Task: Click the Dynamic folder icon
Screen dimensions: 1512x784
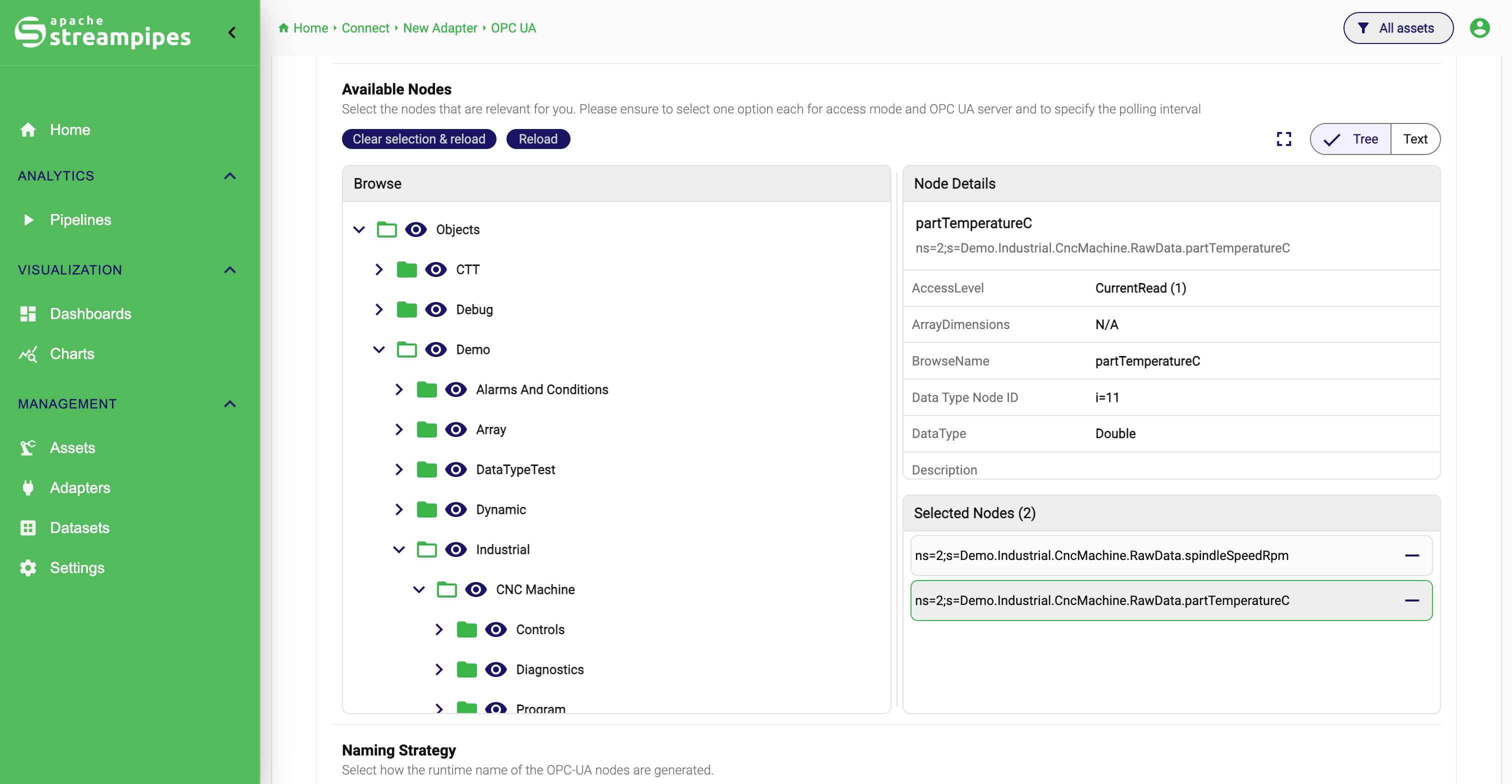Action: (x=426, y=509)
